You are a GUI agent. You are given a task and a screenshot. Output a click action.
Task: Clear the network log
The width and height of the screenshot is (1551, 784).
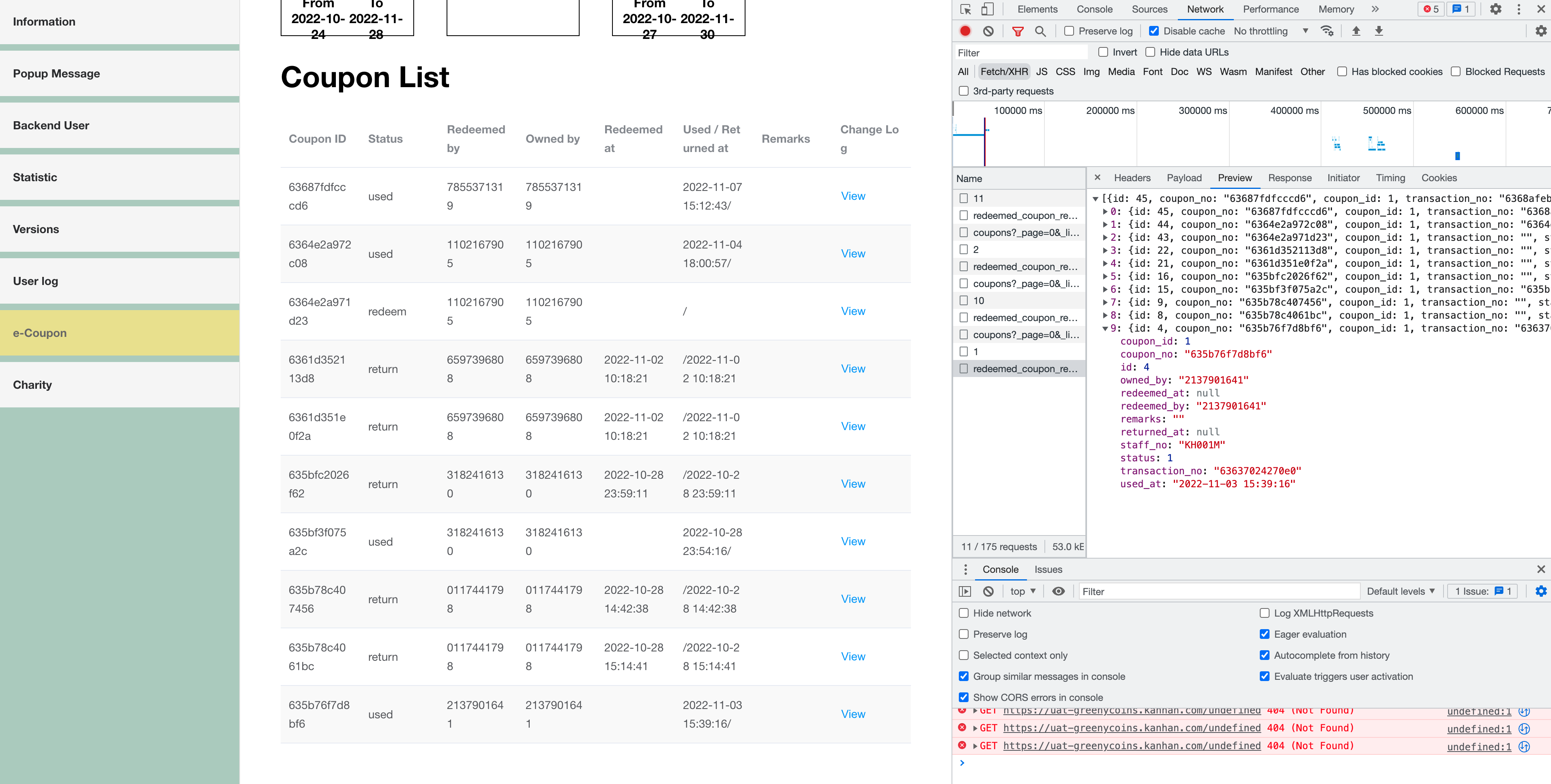click(988, 31)
